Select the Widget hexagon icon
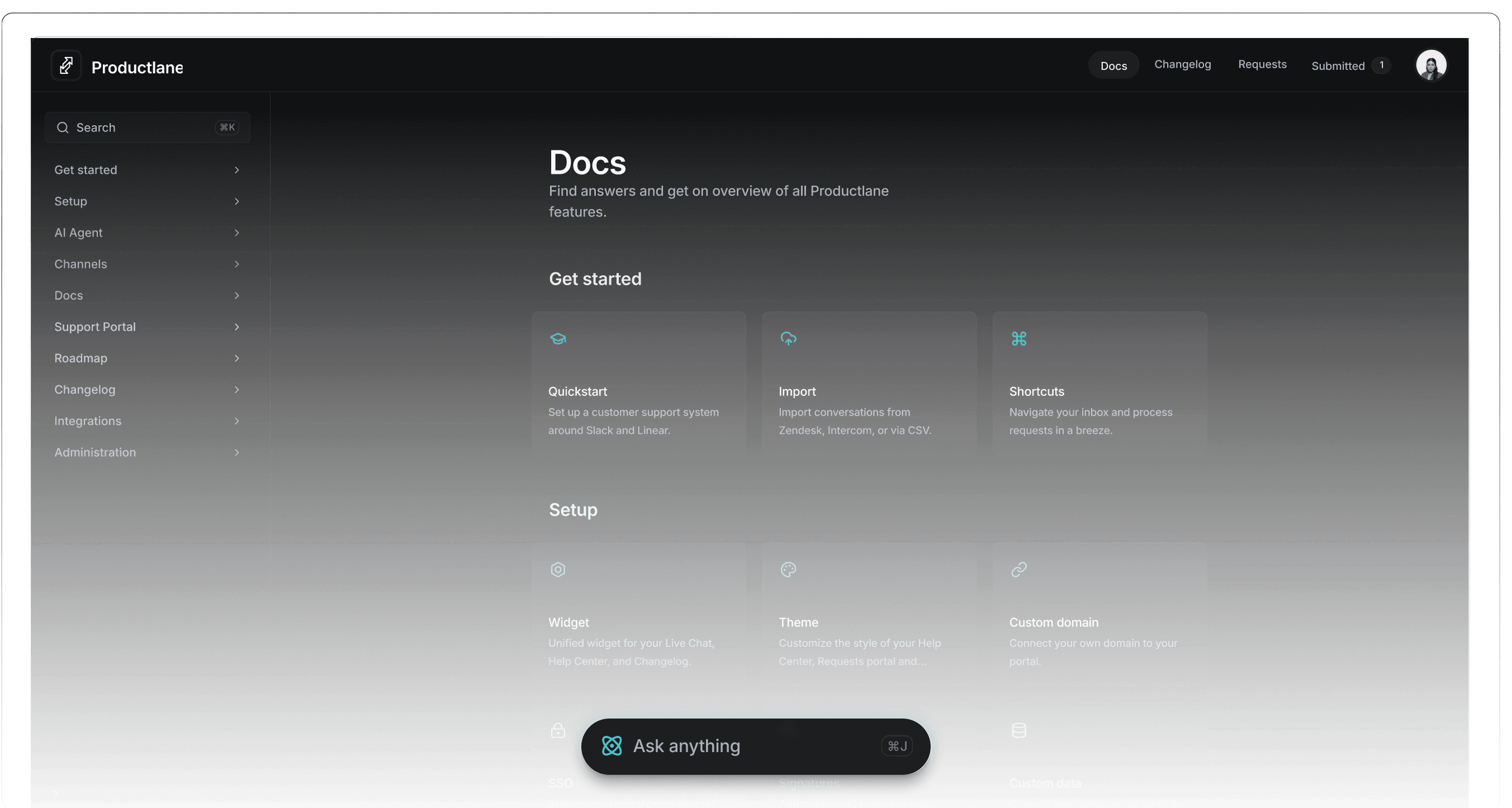 (558, 570)
